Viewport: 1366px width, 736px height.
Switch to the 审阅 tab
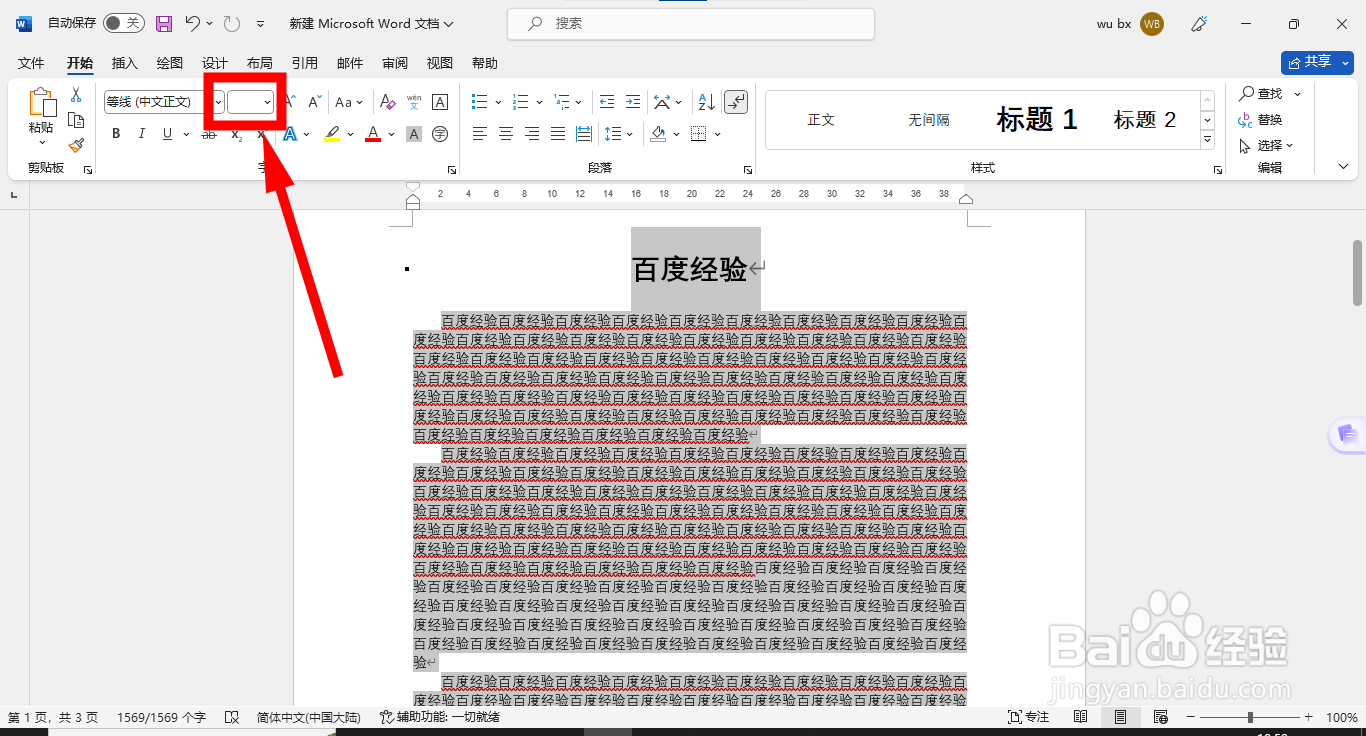pyautogui.click(x=395, y=63)
